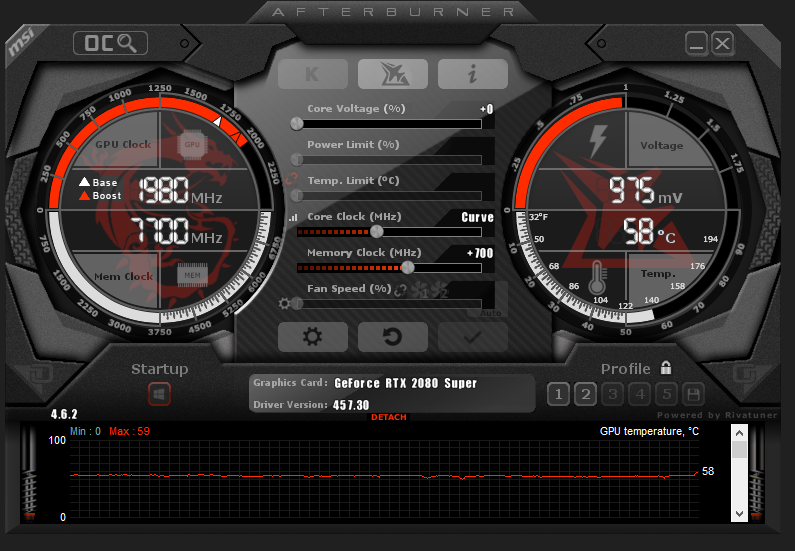Click the Core Clock slider handle
The height and width of the screenshot is (551, 795).
point(377,232)
